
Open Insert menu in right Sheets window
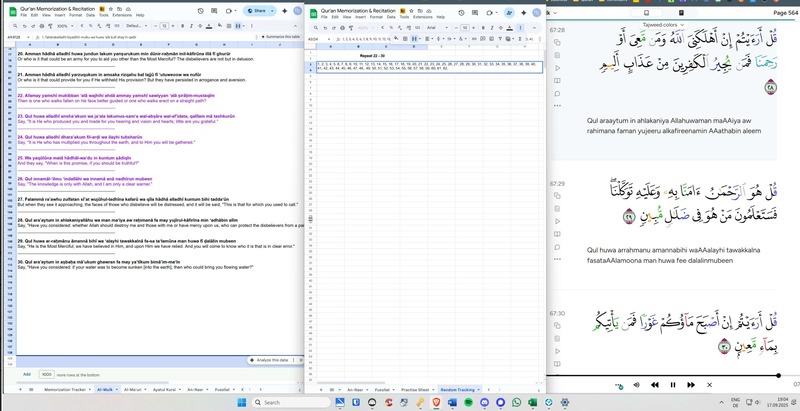(x=361, y=17)
